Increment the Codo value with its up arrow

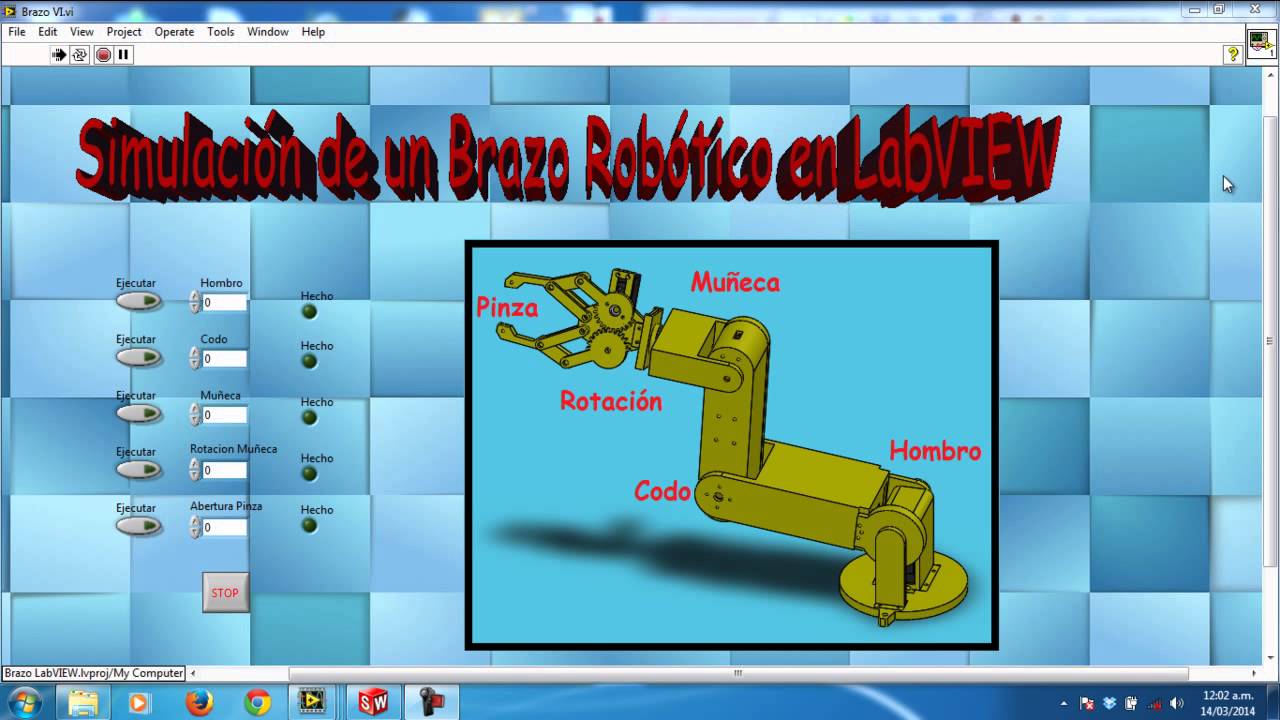(195, 353)
